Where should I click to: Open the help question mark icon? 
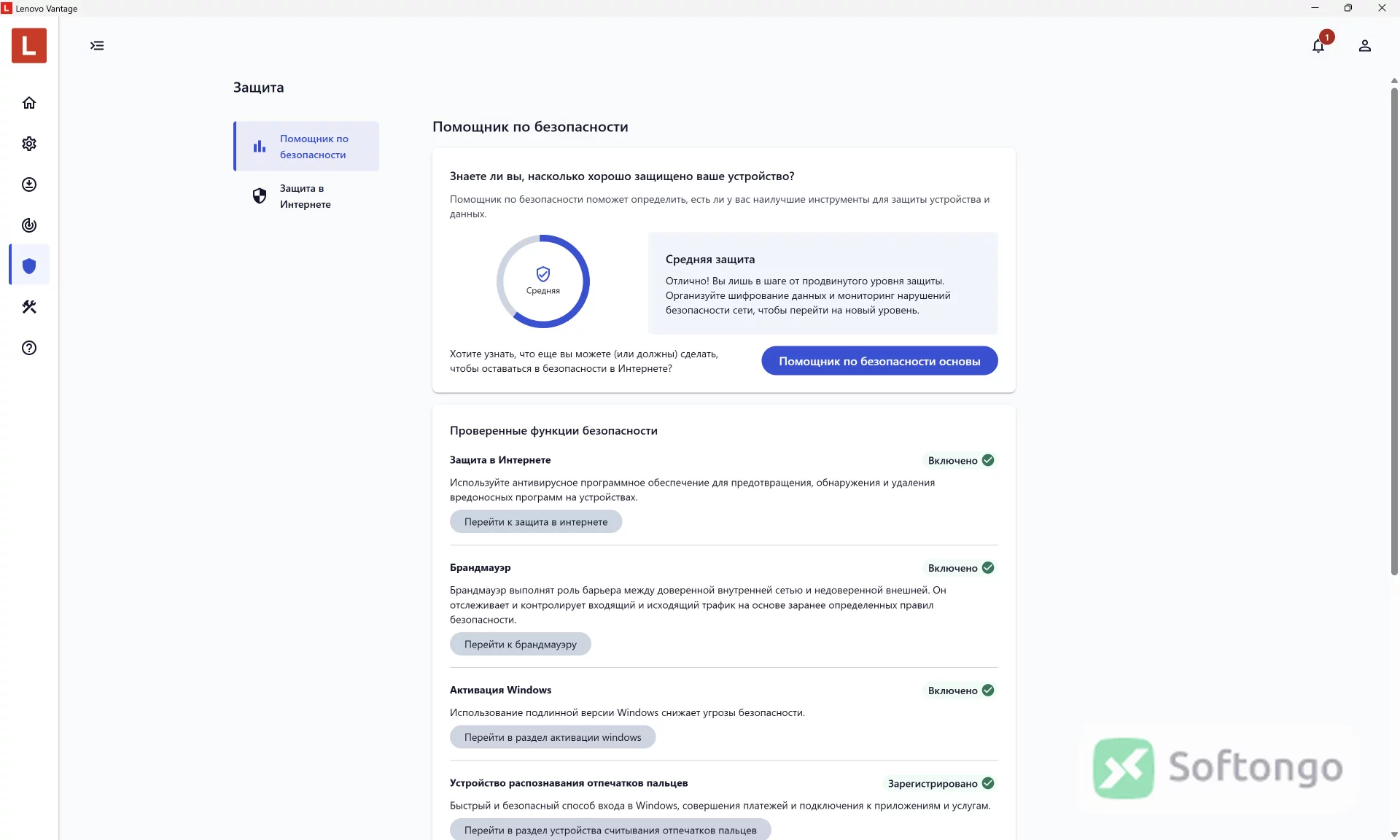coord(29,348)
